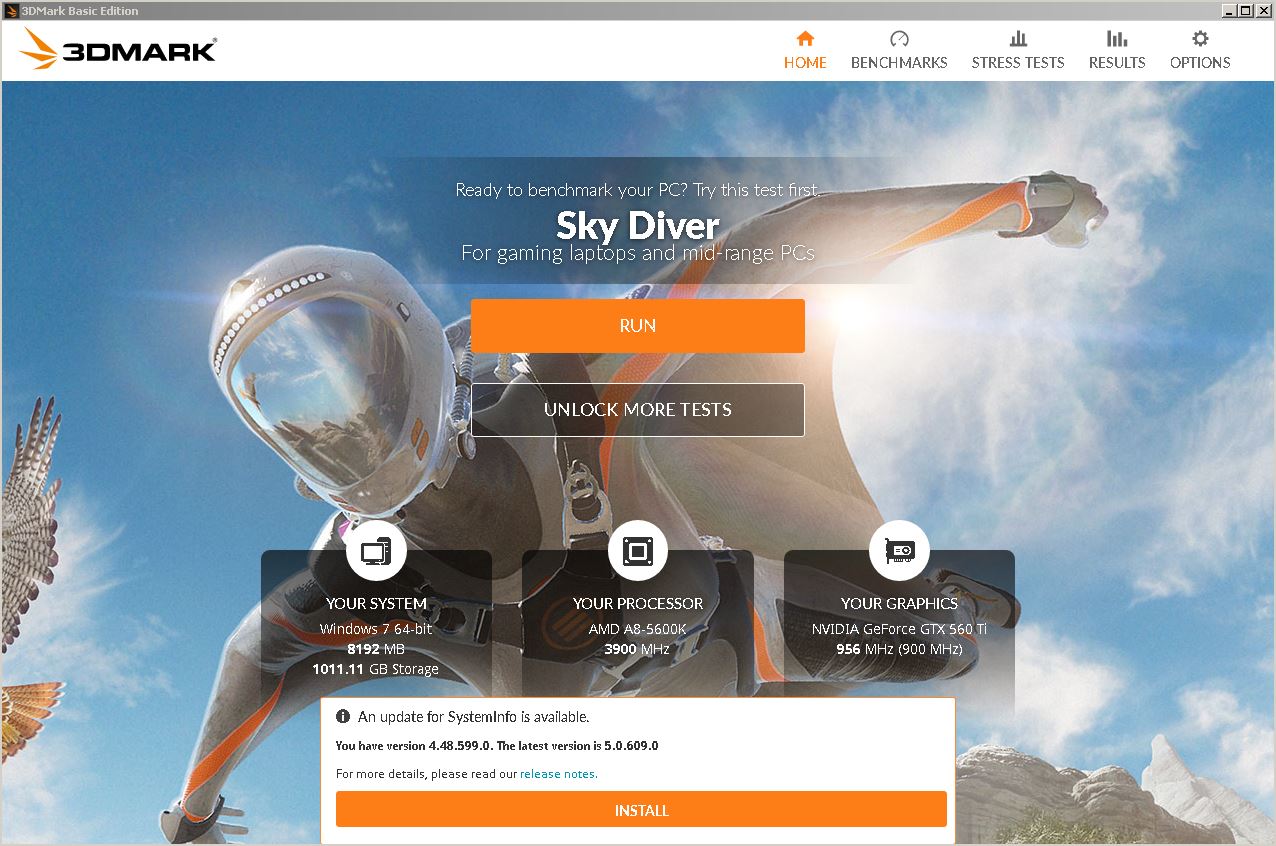Open the OPTIONS tab
Screen dimensions: 1276x846
pos(1200,50)
